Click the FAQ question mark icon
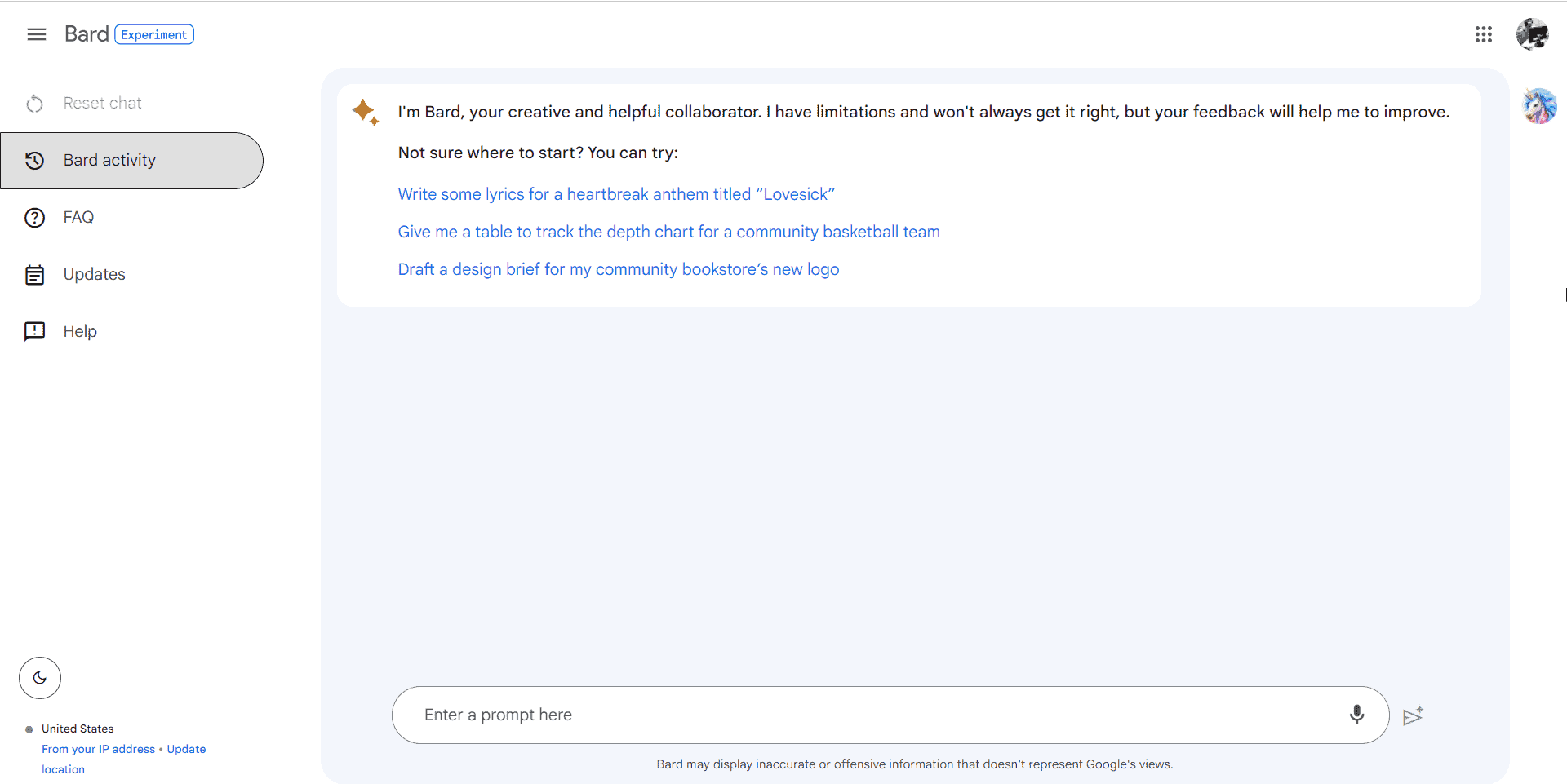The width and height of the screenshot is (1567, 784). click(34, 218)
